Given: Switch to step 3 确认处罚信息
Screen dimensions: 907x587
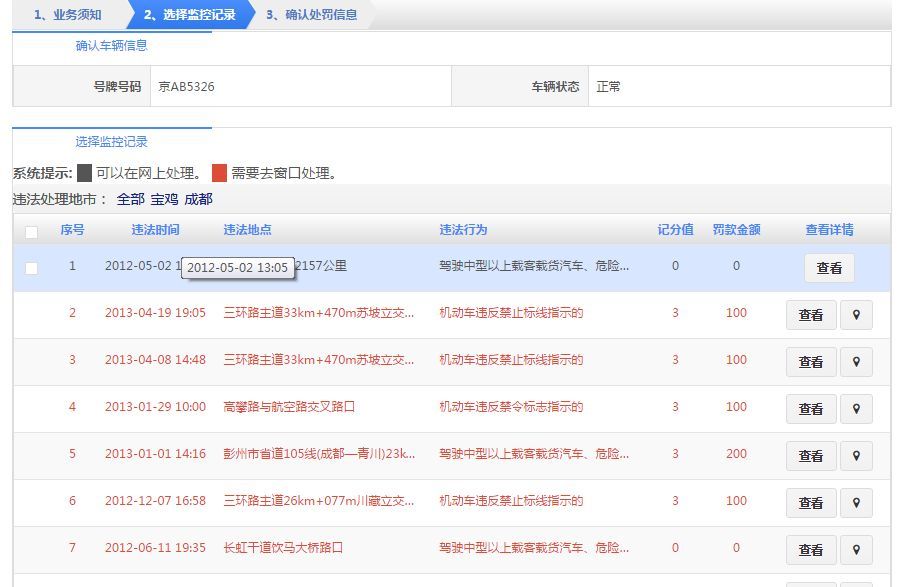Looking at the screenshot, I should tap(311, 15).
